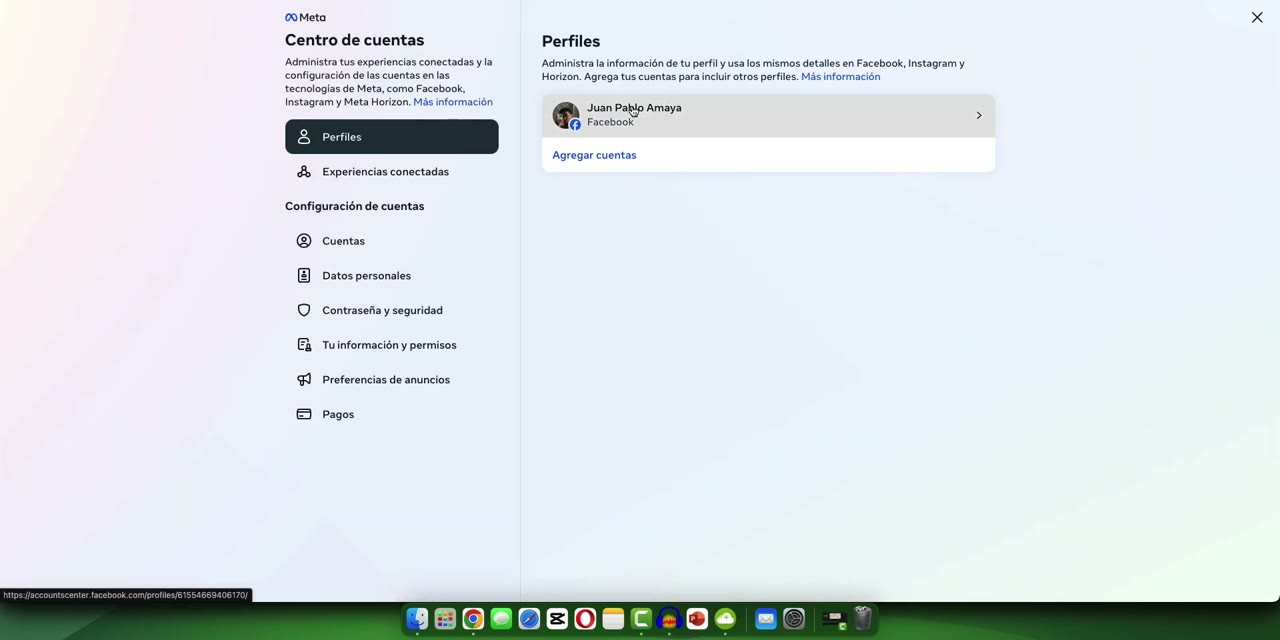Open Audacity from the dock
This screenshot has width=1280, height=640.
tap(669, 620)
